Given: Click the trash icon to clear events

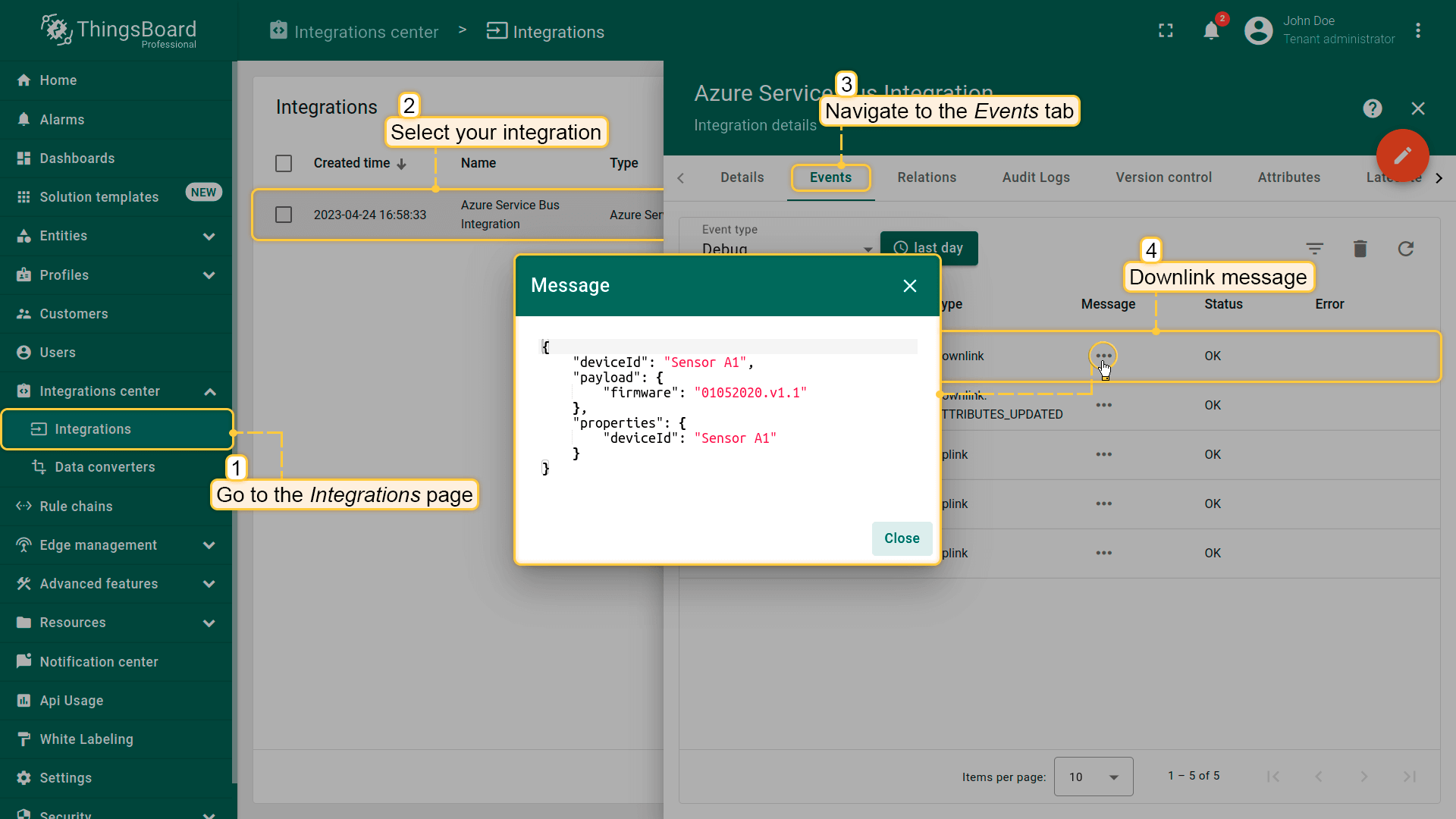Looking at the screenshot, I should pos(1360,249).
